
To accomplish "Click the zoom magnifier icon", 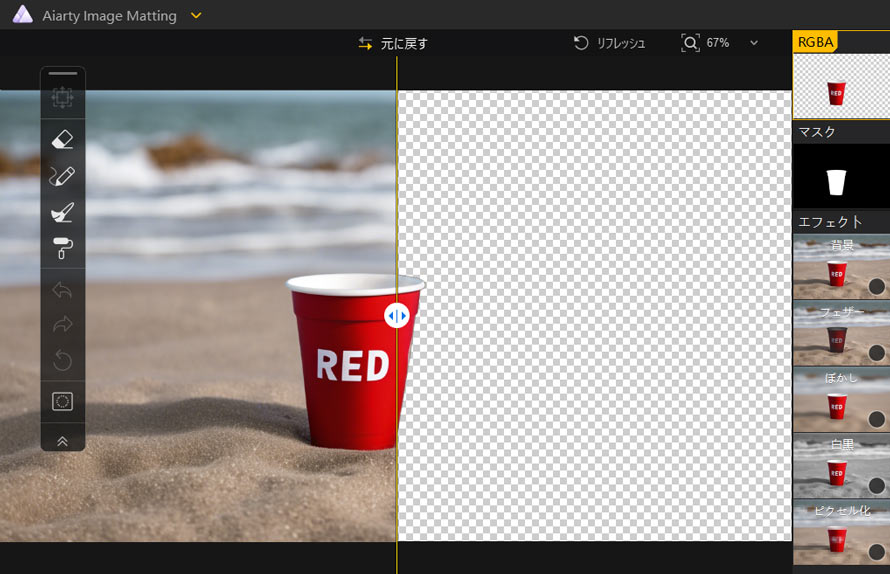I will point(690,43).
